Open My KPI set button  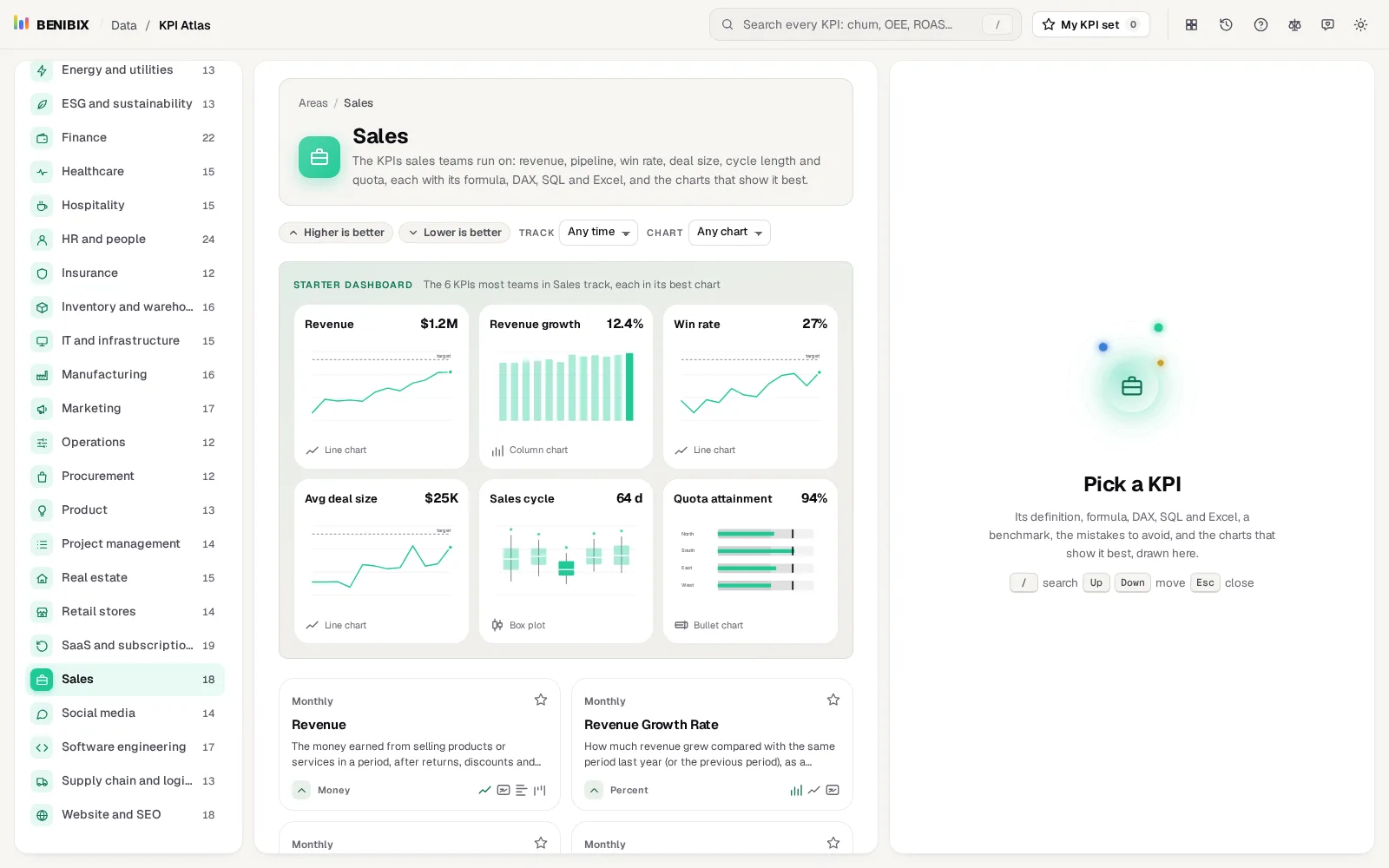click(x=1090, y=24)
